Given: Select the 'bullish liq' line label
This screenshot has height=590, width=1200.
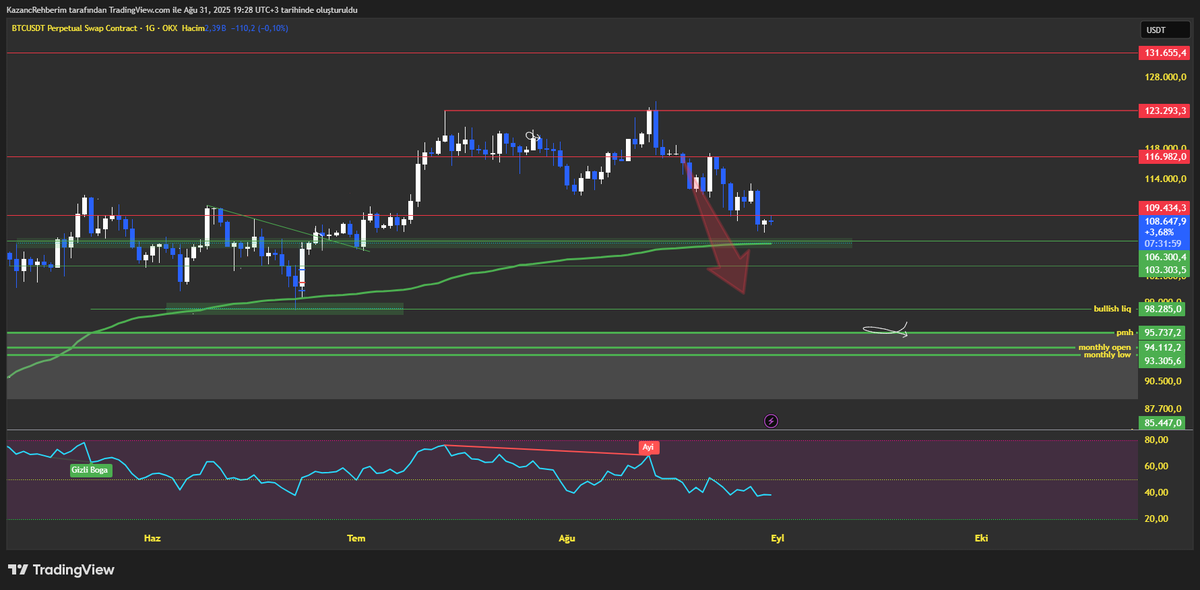Looking at the screenshot, I should tap(1112, 309).
